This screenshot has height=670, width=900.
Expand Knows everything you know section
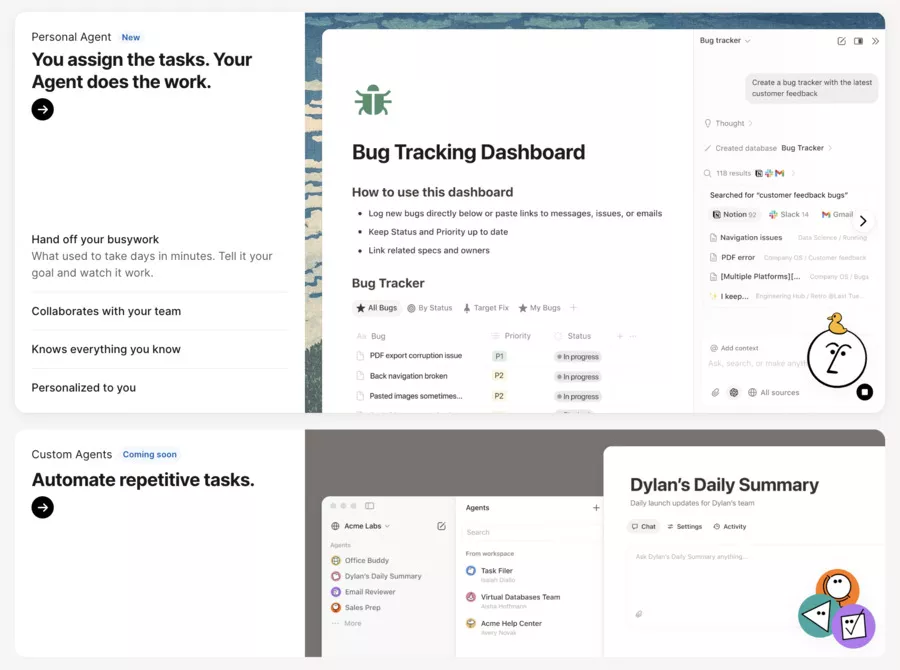(160, 349)
